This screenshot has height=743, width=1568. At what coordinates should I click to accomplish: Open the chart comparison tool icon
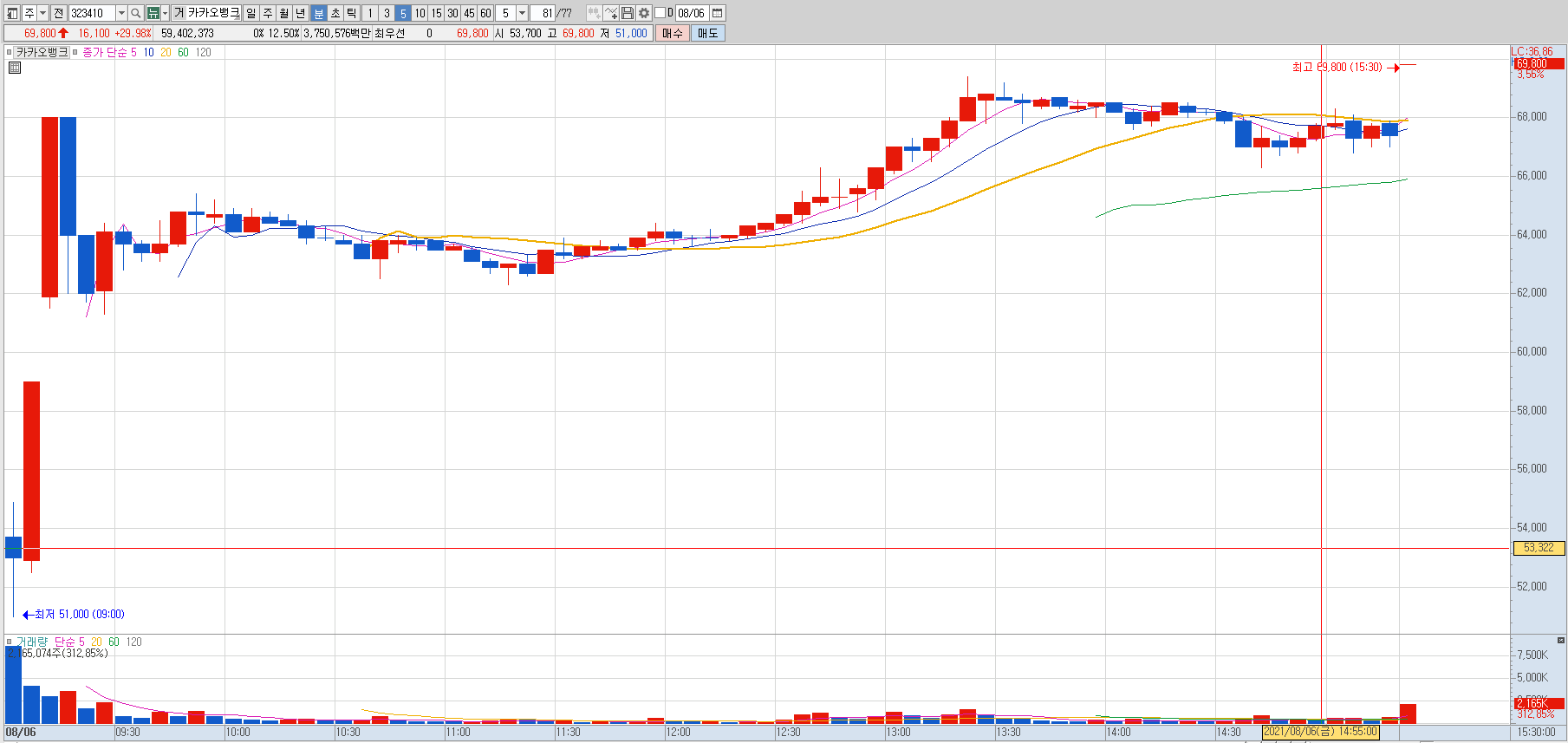(x=595, y=13)
